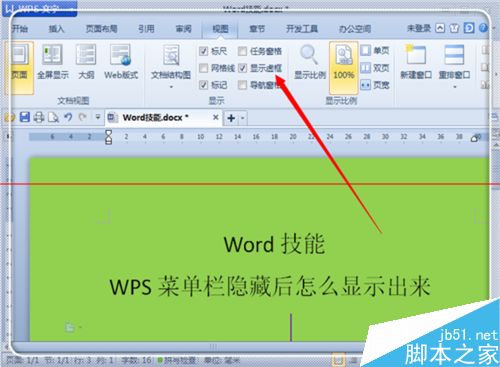The height and width of the screenshot is (367, 500).
Task: Open the zoom ratio magnifier tool
Action: click(309, 63)
